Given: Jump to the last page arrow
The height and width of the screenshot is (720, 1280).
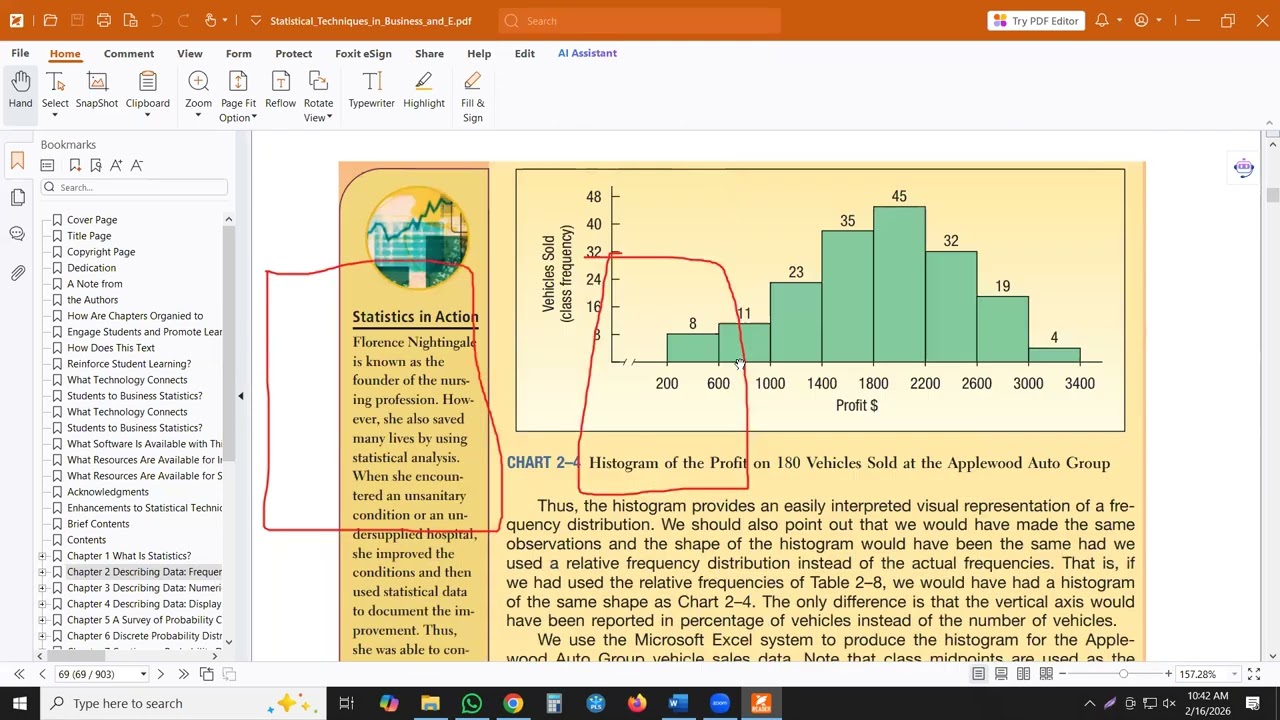Looking at the screenshot, I should (x=183, y=674).
